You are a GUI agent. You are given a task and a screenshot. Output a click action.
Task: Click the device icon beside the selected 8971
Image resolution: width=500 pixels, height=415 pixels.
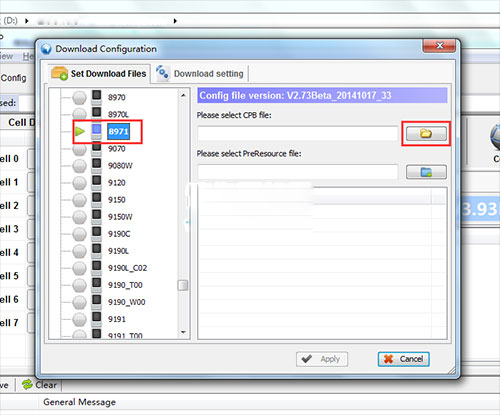(x=97, y=131)
